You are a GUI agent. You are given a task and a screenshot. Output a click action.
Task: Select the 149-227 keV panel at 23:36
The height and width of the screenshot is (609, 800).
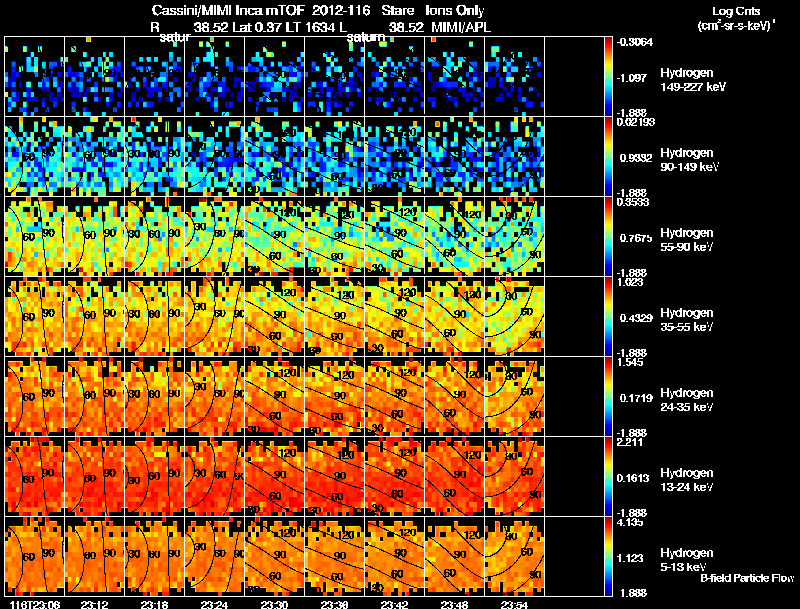tap(334, 76)
